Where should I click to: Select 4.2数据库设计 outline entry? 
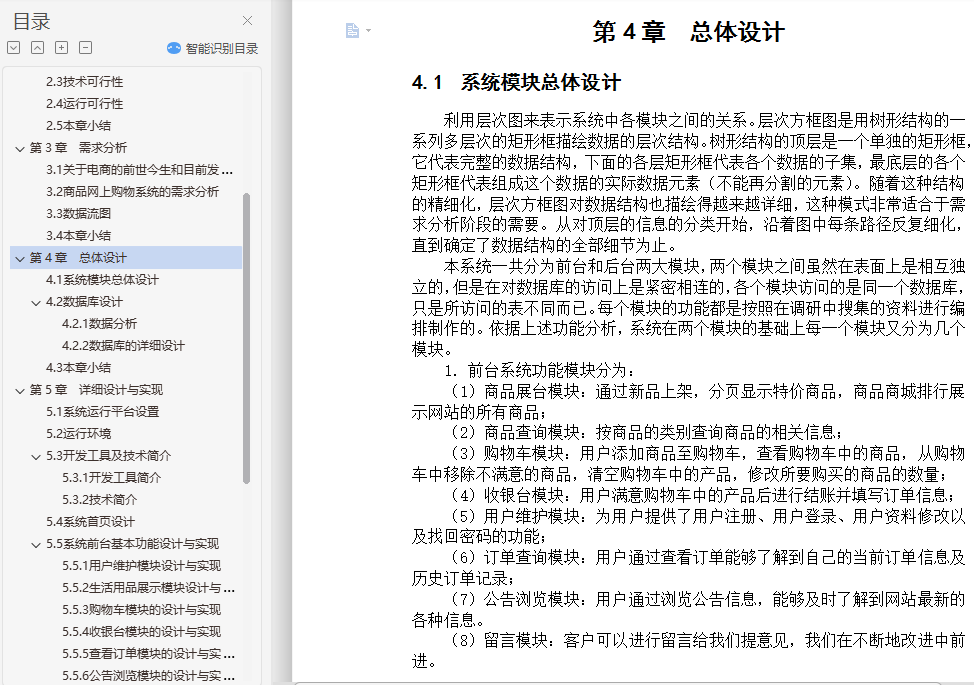coord(84,302)
